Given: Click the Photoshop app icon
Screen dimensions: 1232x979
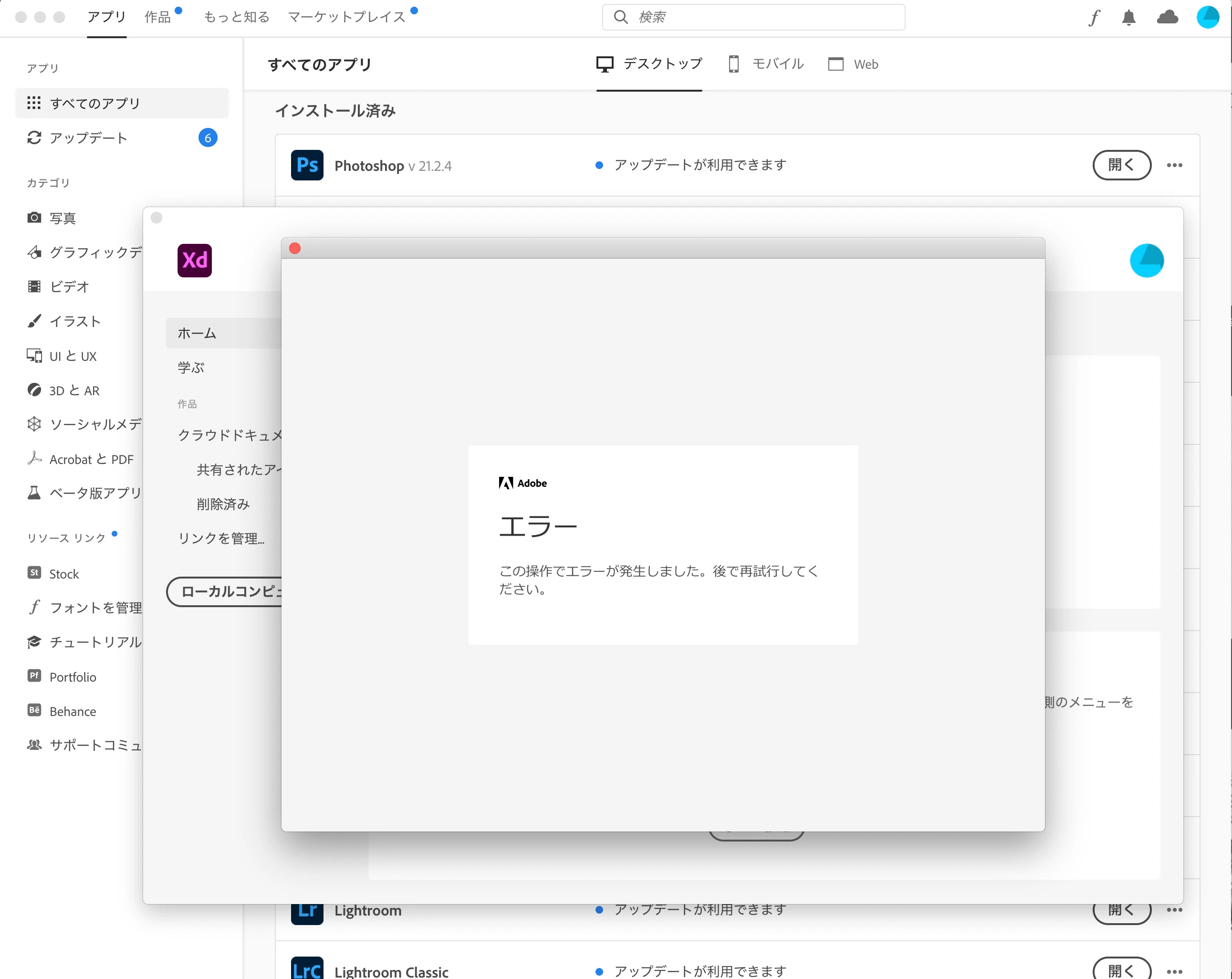Looking at the screenshot, I should click(x=307, y=165).
